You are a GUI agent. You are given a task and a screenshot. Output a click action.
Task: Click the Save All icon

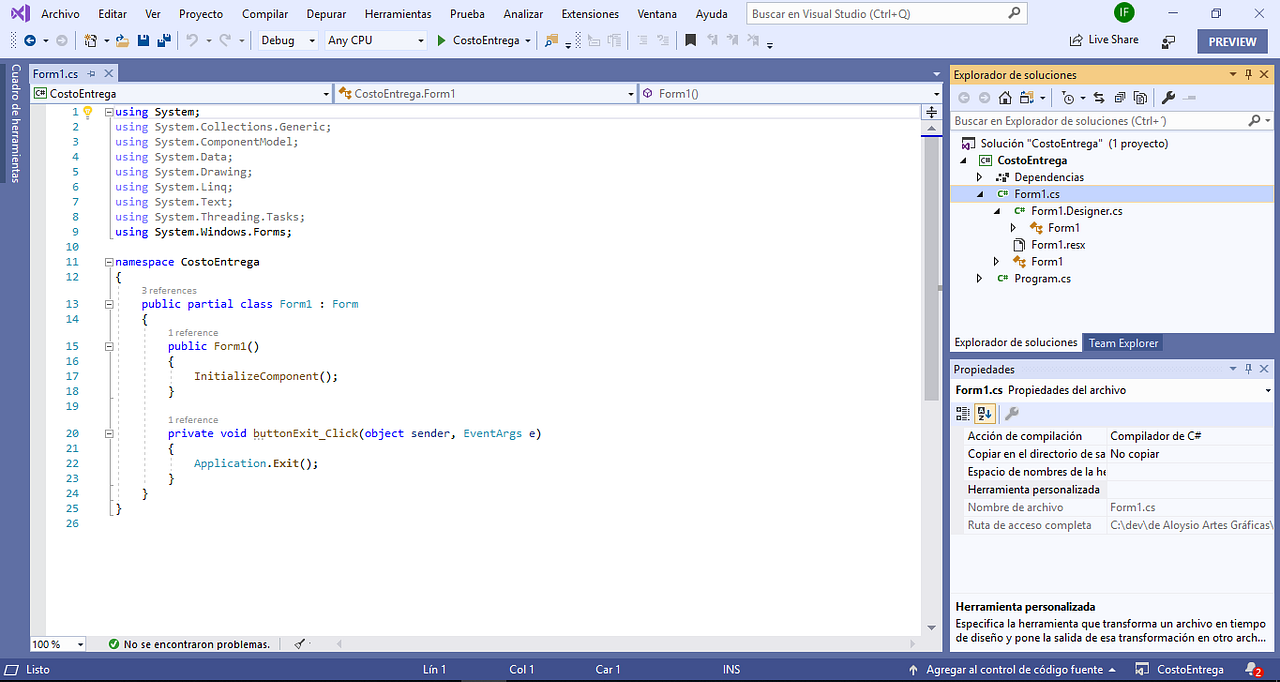[x=165, y=40]
